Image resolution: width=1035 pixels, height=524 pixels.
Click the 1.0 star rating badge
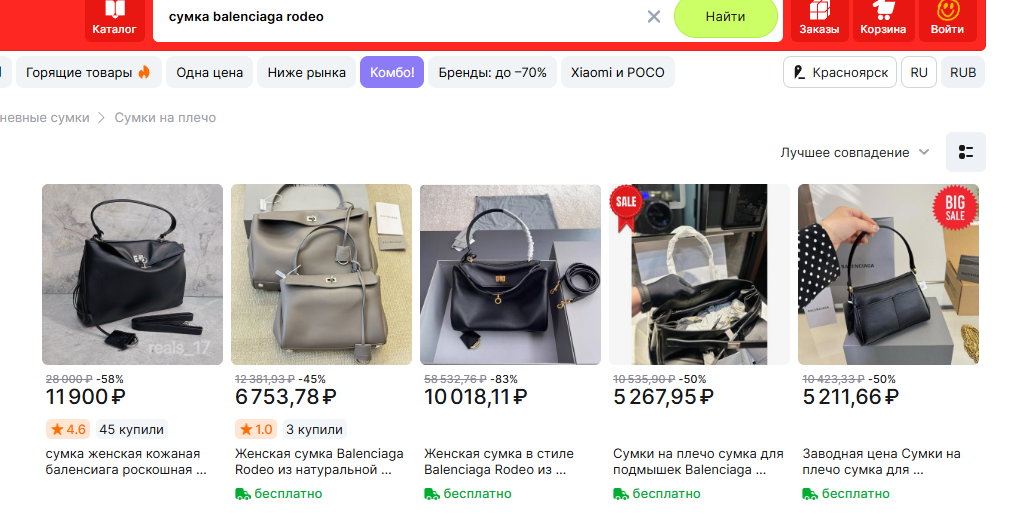pos(255,430)
